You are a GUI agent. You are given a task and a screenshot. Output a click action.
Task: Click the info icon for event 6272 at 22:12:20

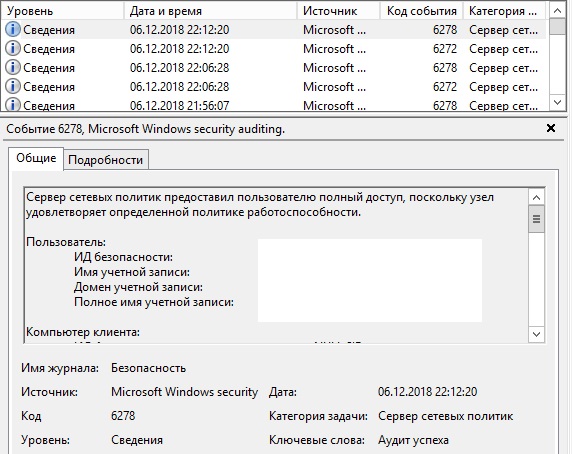(x=13, y=48)
